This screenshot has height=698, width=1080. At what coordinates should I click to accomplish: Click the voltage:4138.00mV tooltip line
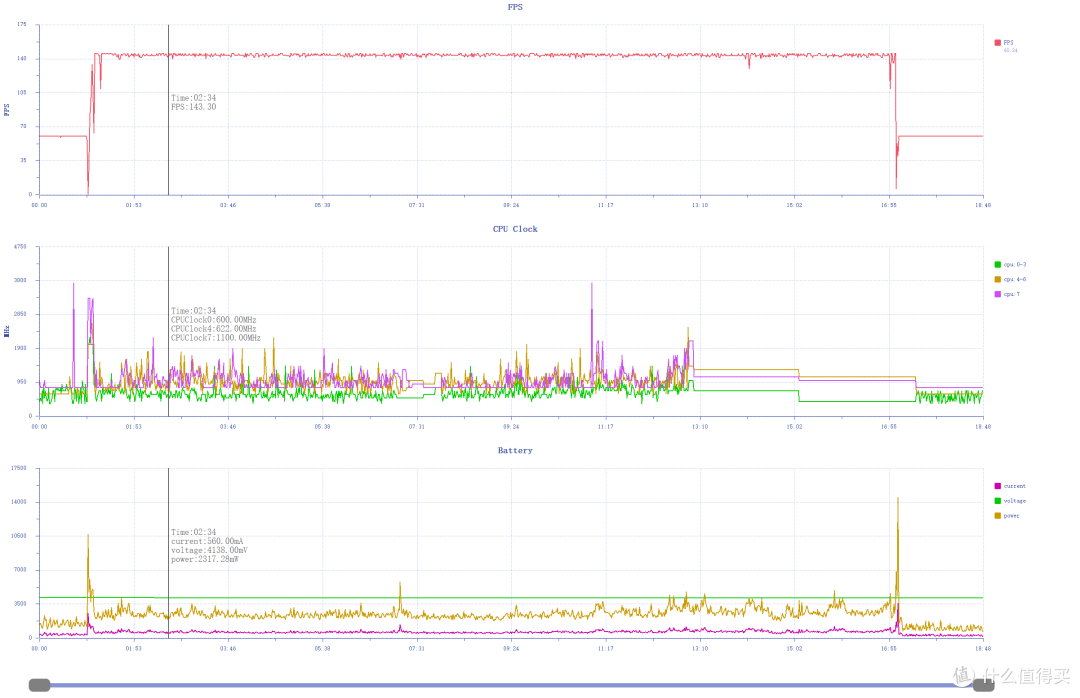click(209, 550)
